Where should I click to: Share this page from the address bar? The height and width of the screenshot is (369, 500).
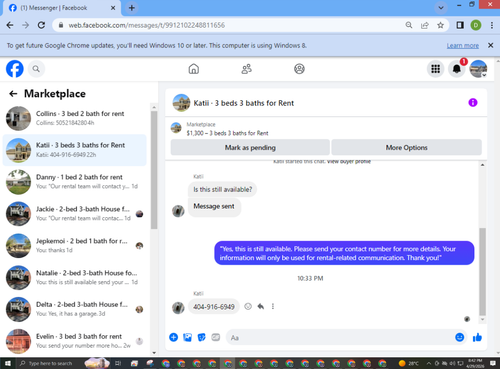[425, 25]
